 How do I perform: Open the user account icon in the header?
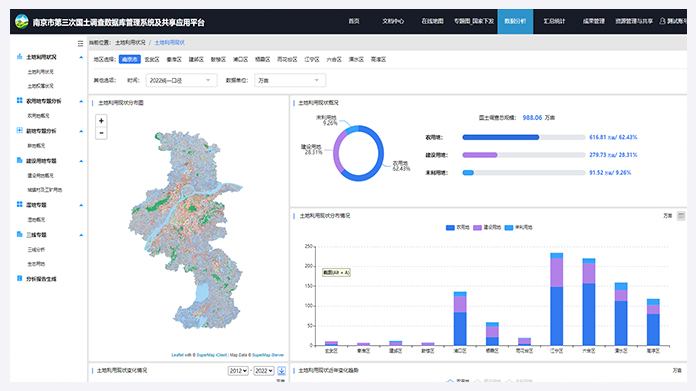tap(662, 21)
